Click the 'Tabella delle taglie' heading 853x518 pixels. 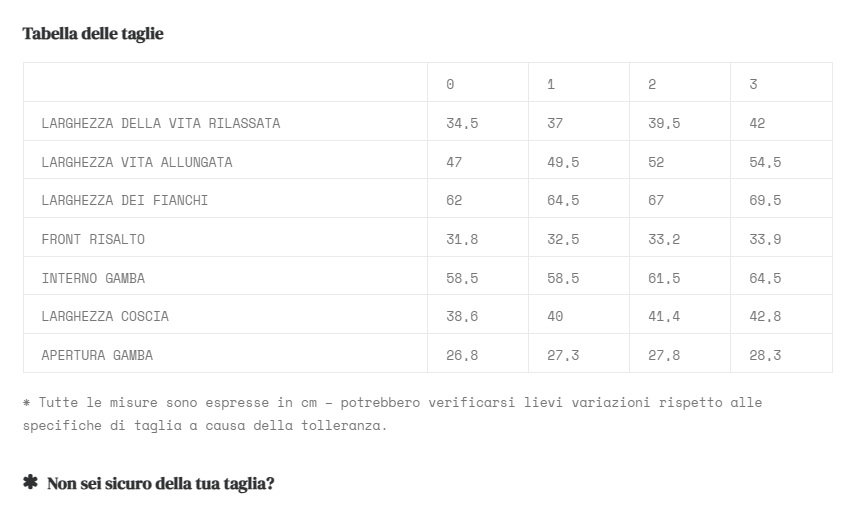coord(93,34)
